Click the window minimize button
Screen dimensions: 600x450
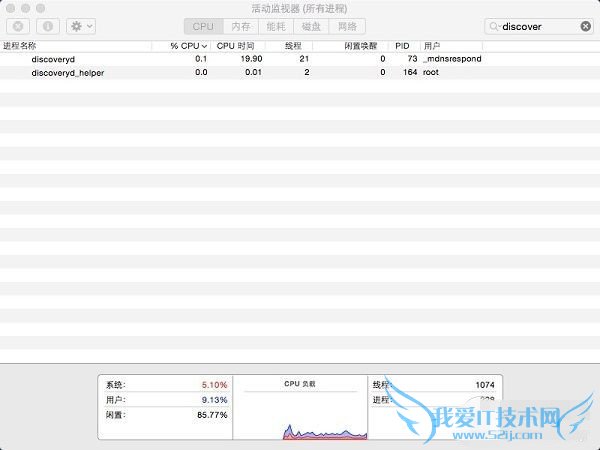pos(26,8)
